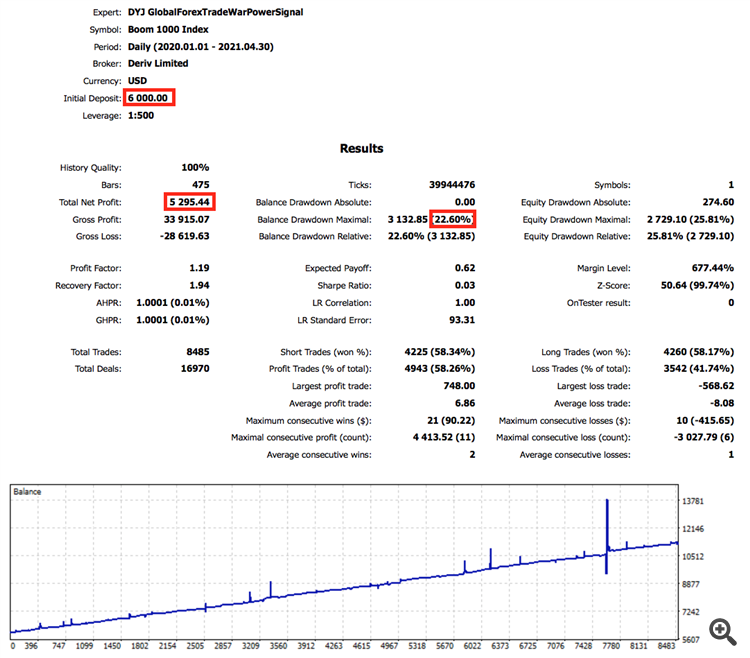Click Long Trades value 4260 (58.17%)

pyautogui.click(x=699, y=352)
